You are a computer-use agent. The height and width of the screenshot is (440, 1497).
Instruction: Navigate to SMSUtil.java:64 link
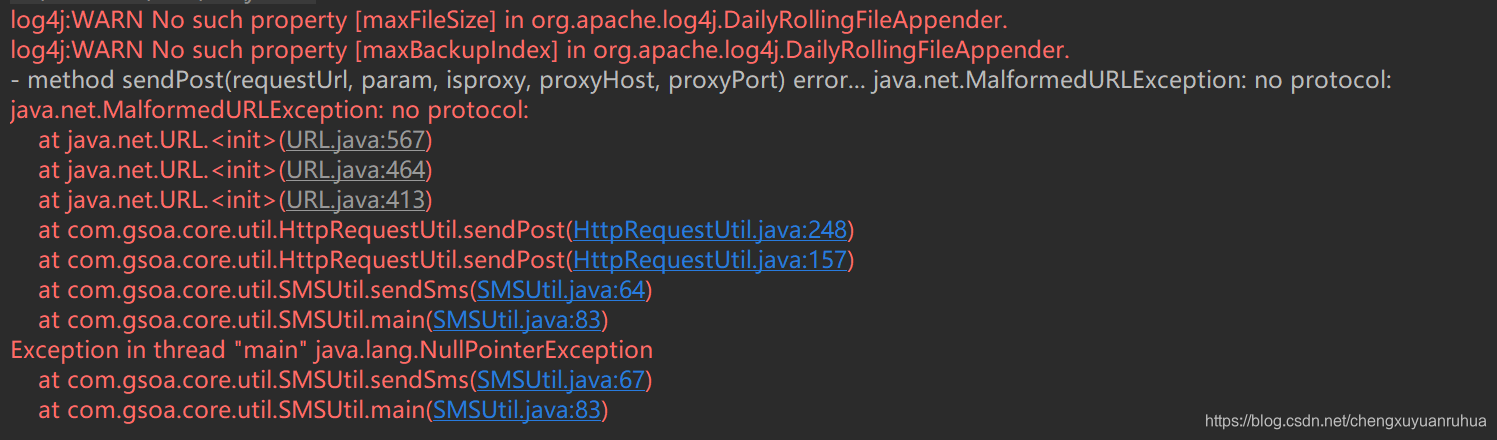point(561,290)
